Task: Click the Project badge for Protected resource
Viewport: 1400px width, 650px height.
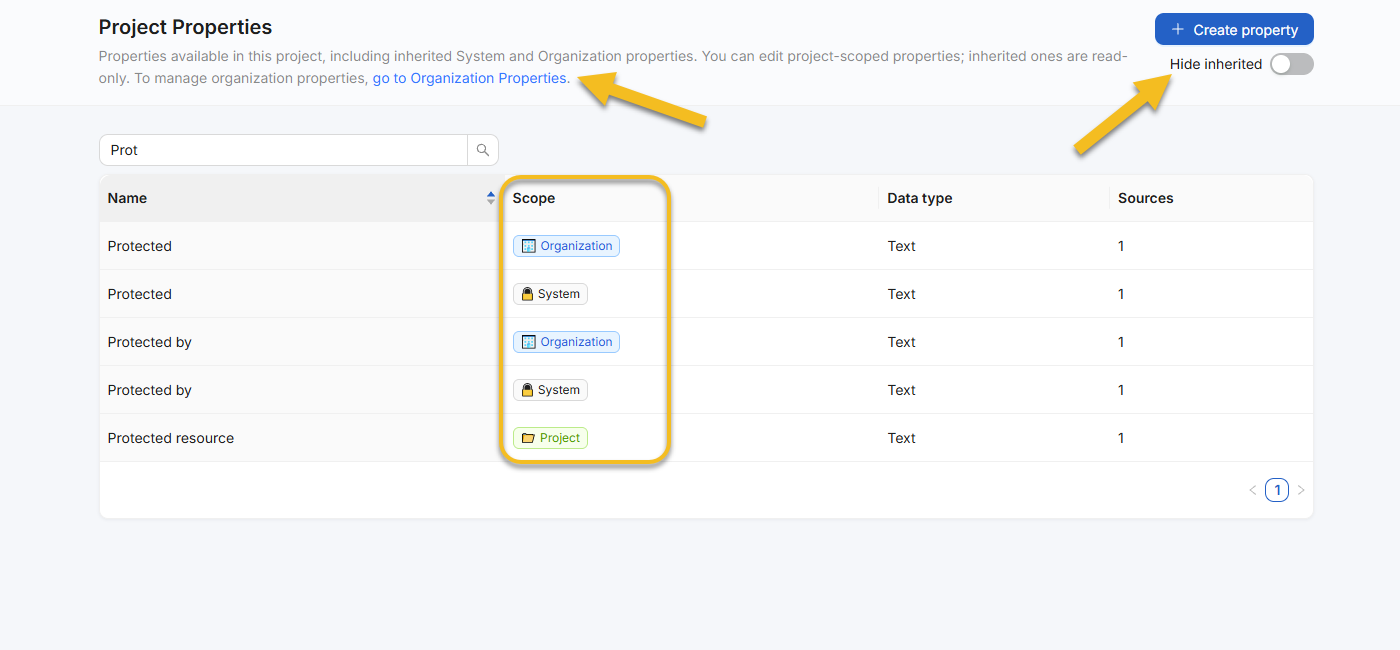Action: (x=550, y=438)
